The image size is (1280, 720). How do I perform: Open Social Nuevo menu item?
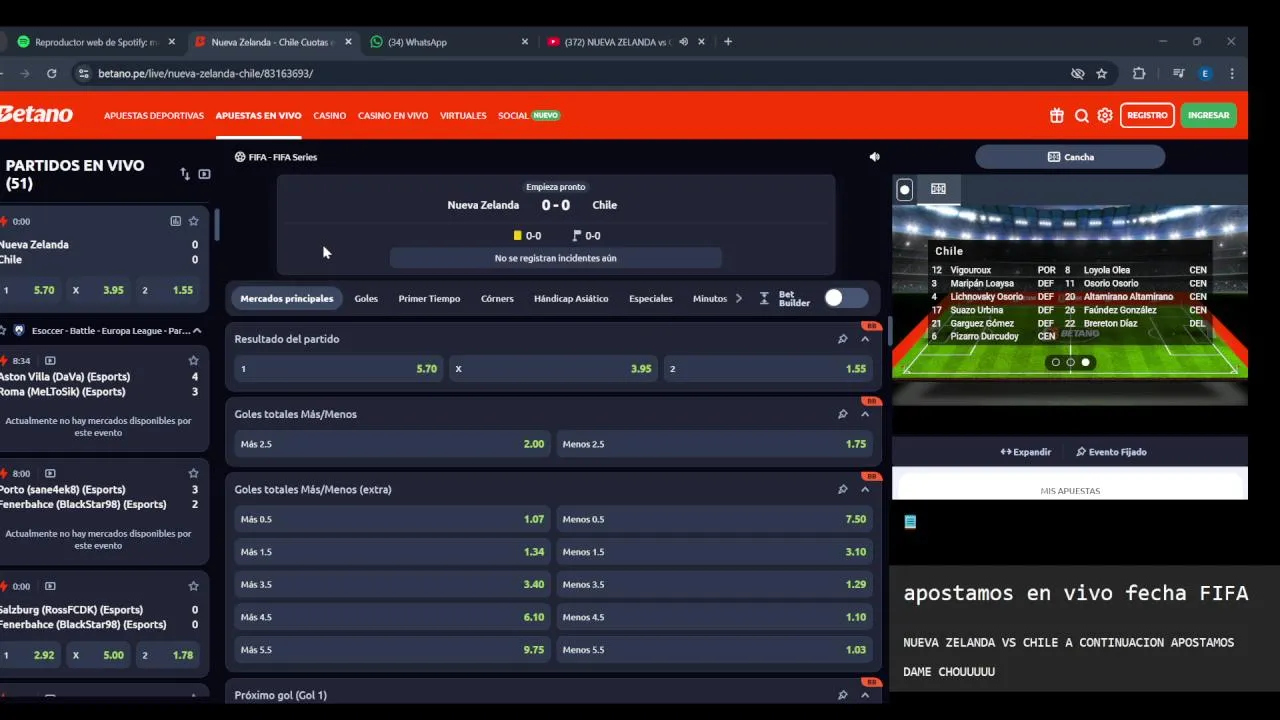529,116
